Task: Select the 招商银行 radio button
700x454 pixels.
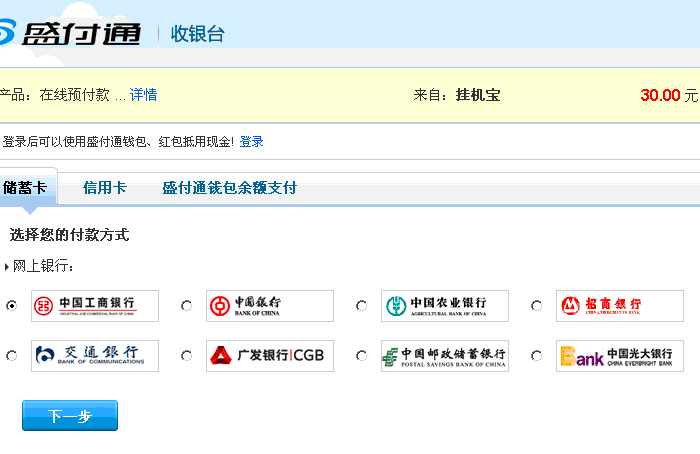Action: pos(537,306)
